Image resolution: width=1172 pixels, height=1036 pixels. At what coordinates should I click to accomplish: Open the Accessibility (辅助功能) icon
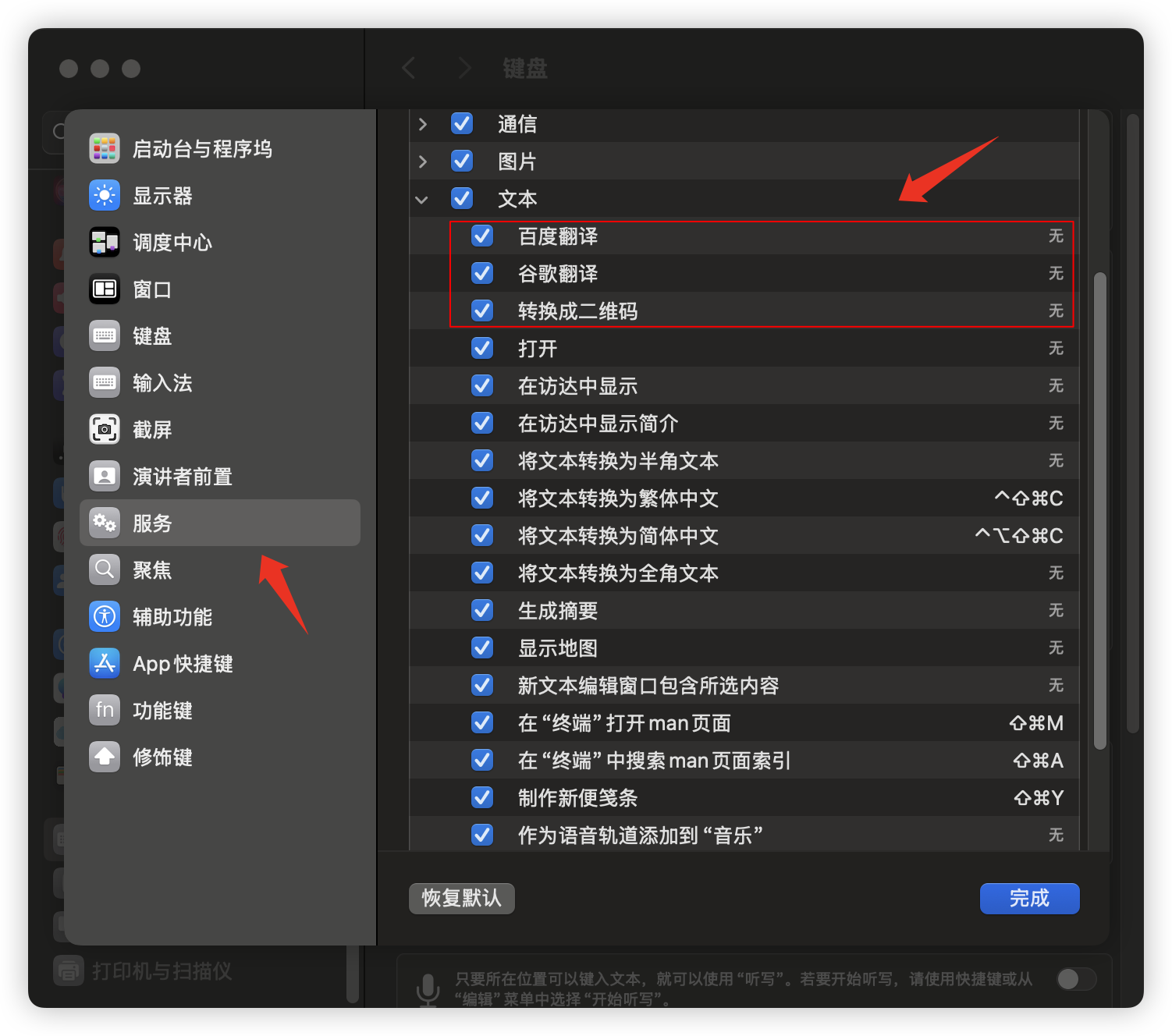tap(105, 616)
